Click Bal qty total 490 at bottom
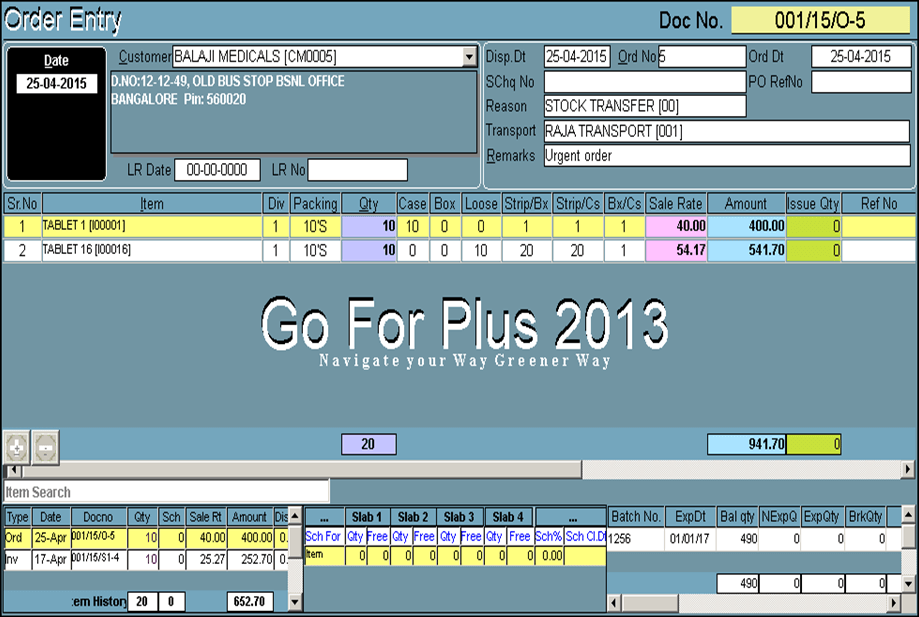The width and height of the screenshot is (919, 617). click(737, 584)
